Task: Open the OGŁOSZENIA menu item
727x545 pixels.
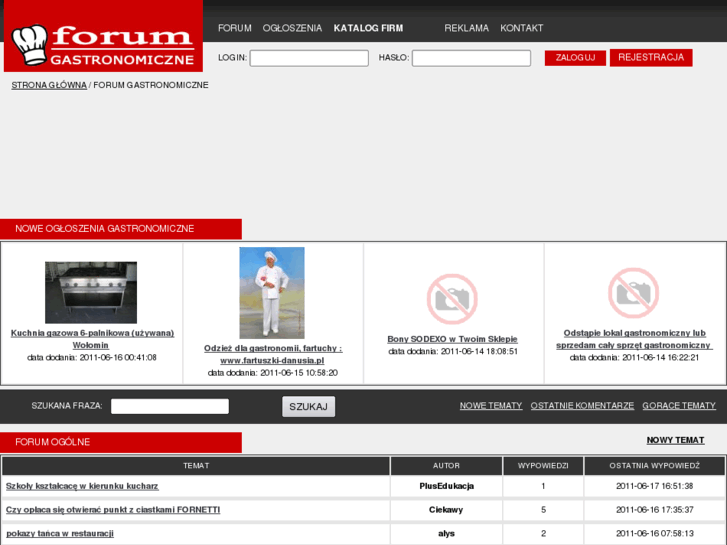Action: [292, 28]
